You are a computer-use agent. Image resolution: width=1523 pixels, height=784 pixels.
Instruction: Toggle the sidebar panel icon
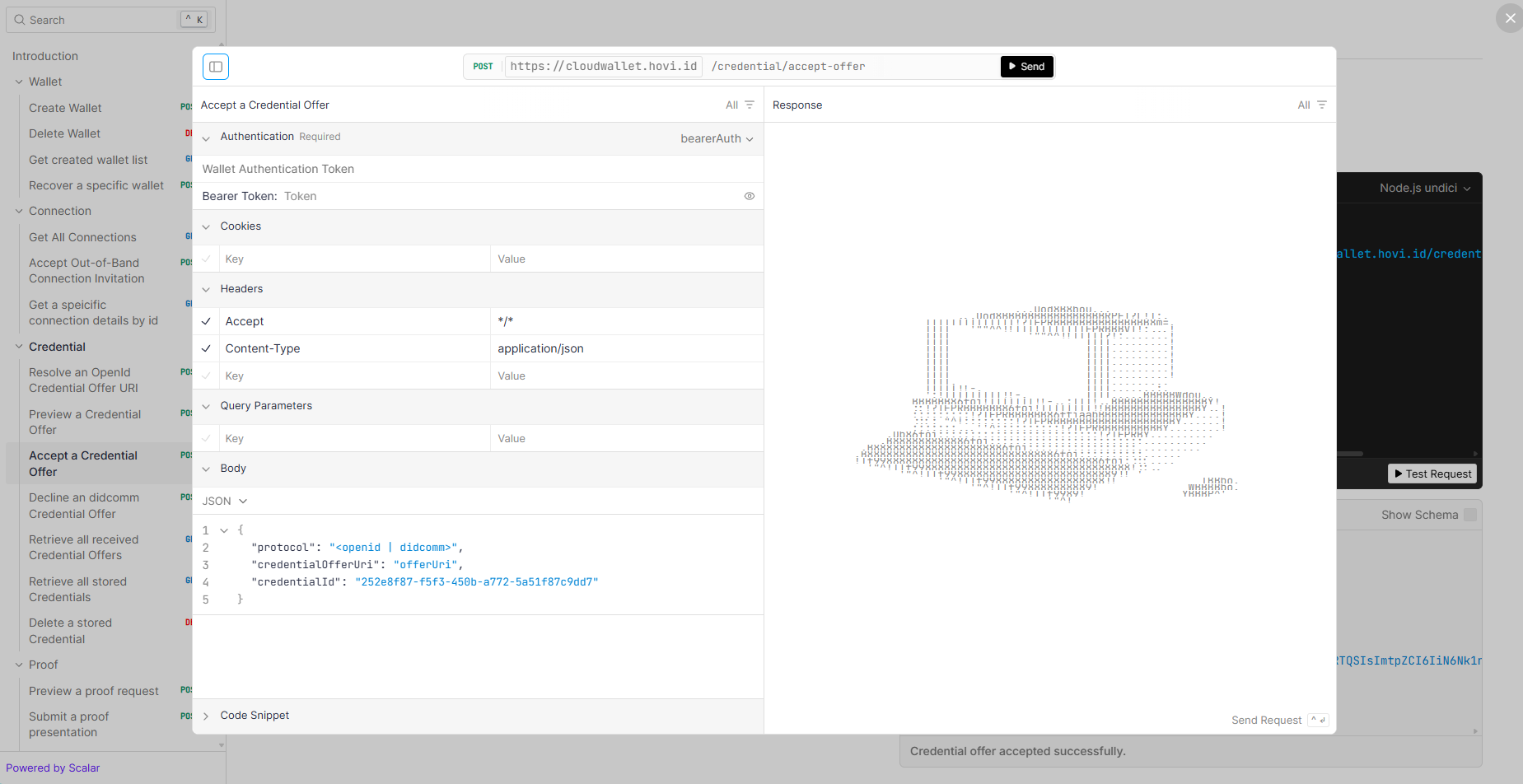(216, 67)
